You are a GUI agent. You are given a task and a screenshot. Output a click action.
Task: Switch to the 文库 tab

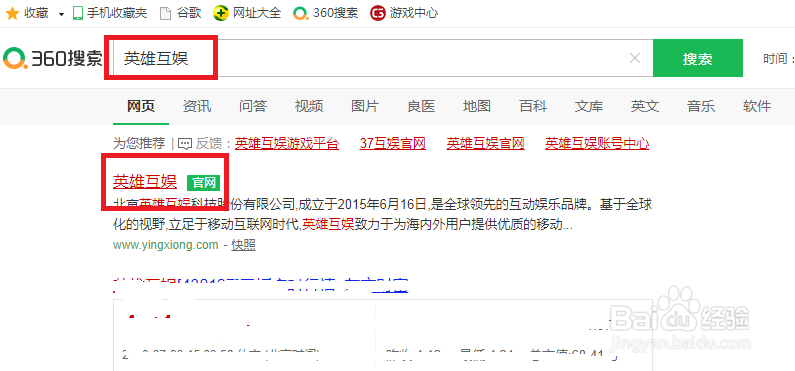point(589,106)
